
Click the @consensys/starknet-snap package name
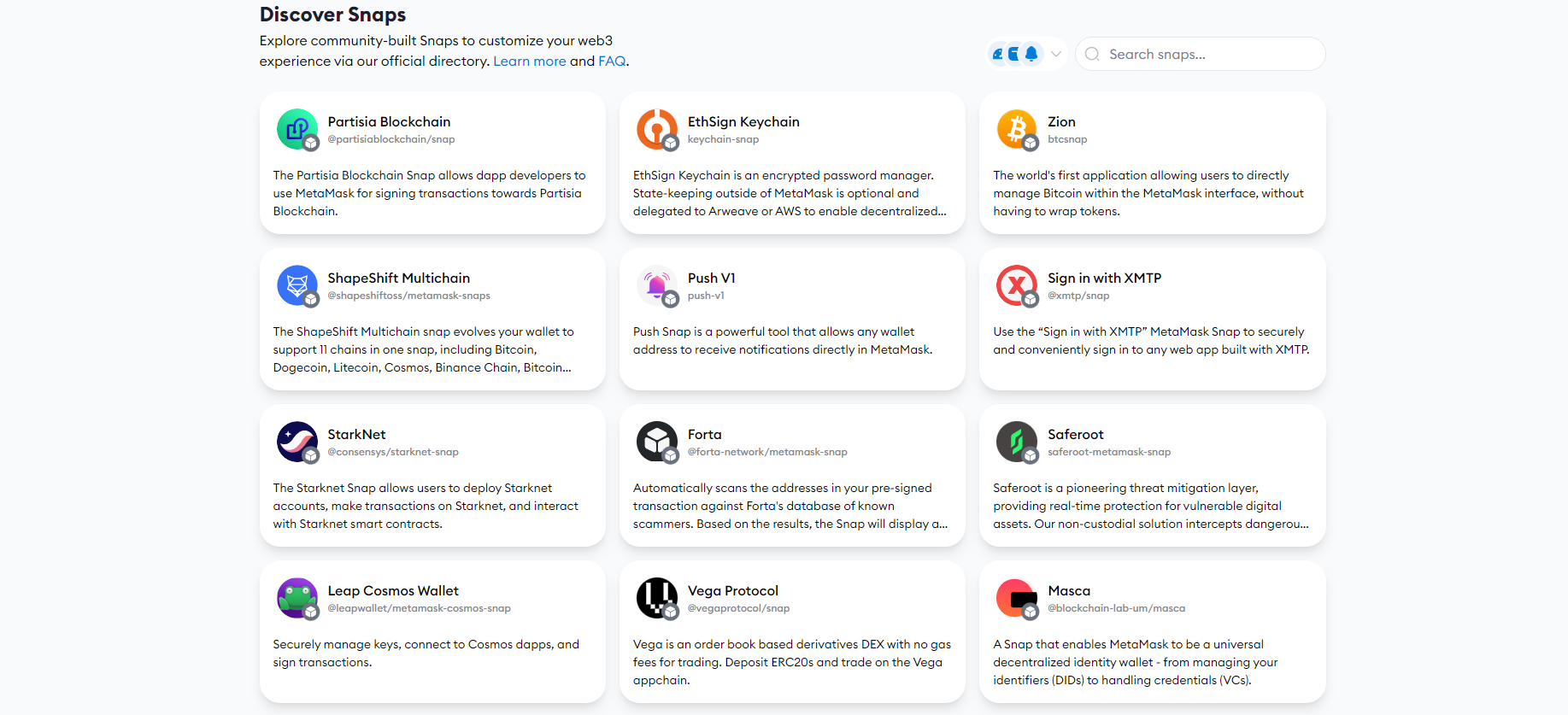pos(393,452)
